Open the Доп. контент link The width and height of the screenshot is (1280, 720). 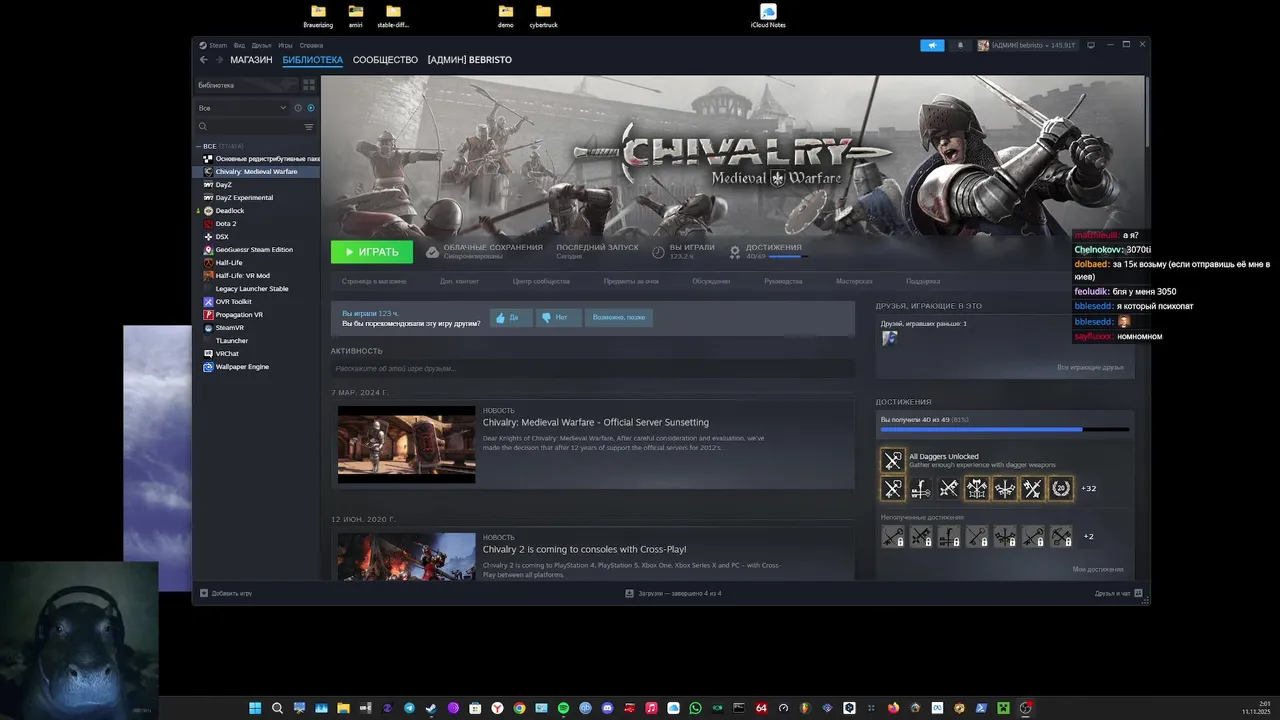tap(459, 282)
